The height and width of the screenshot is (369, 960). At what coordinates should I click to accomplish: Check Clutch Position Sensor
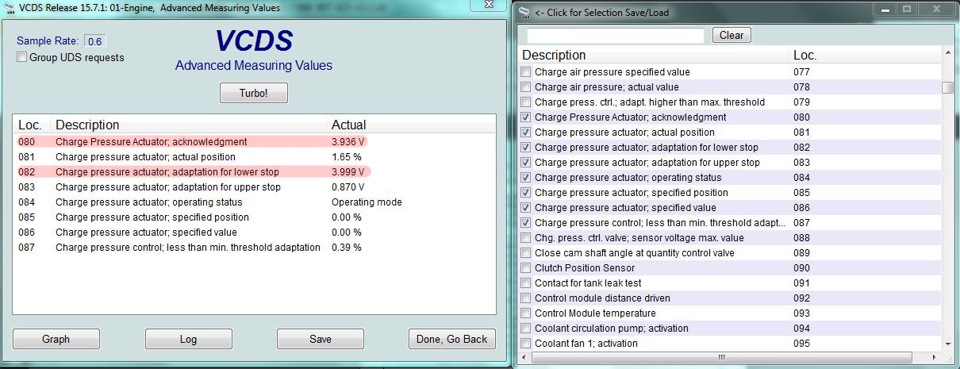click(525, 268)
